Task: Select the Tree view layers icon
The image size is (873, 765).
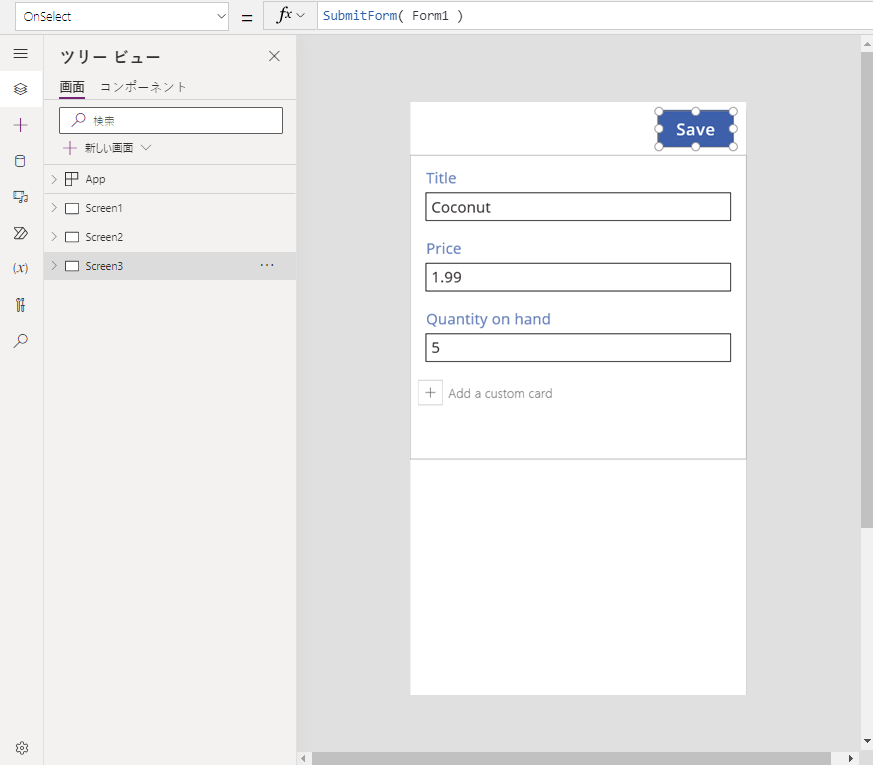Action: point(21,89)
